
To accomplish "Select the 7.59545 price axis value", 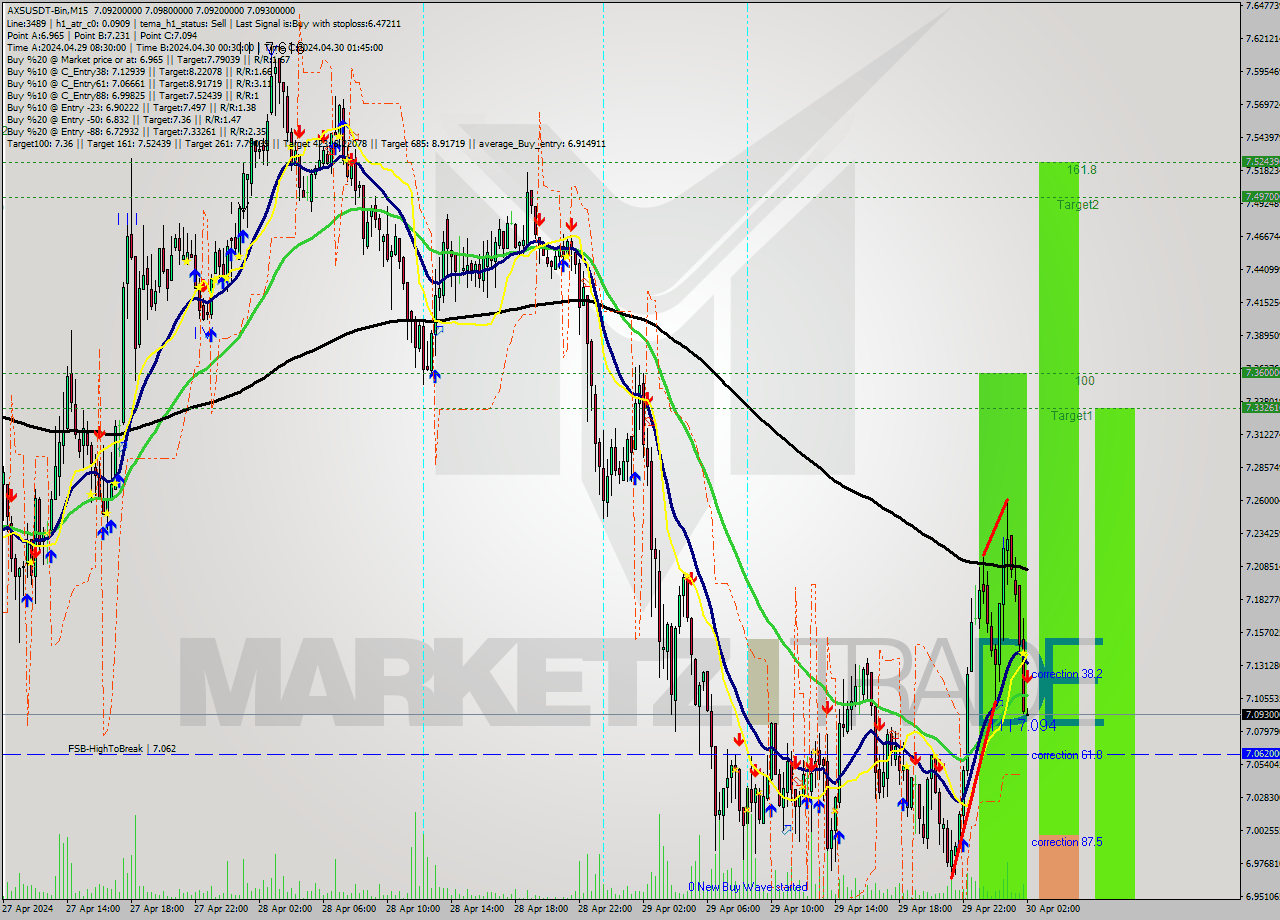I will tap(1262, 72).
